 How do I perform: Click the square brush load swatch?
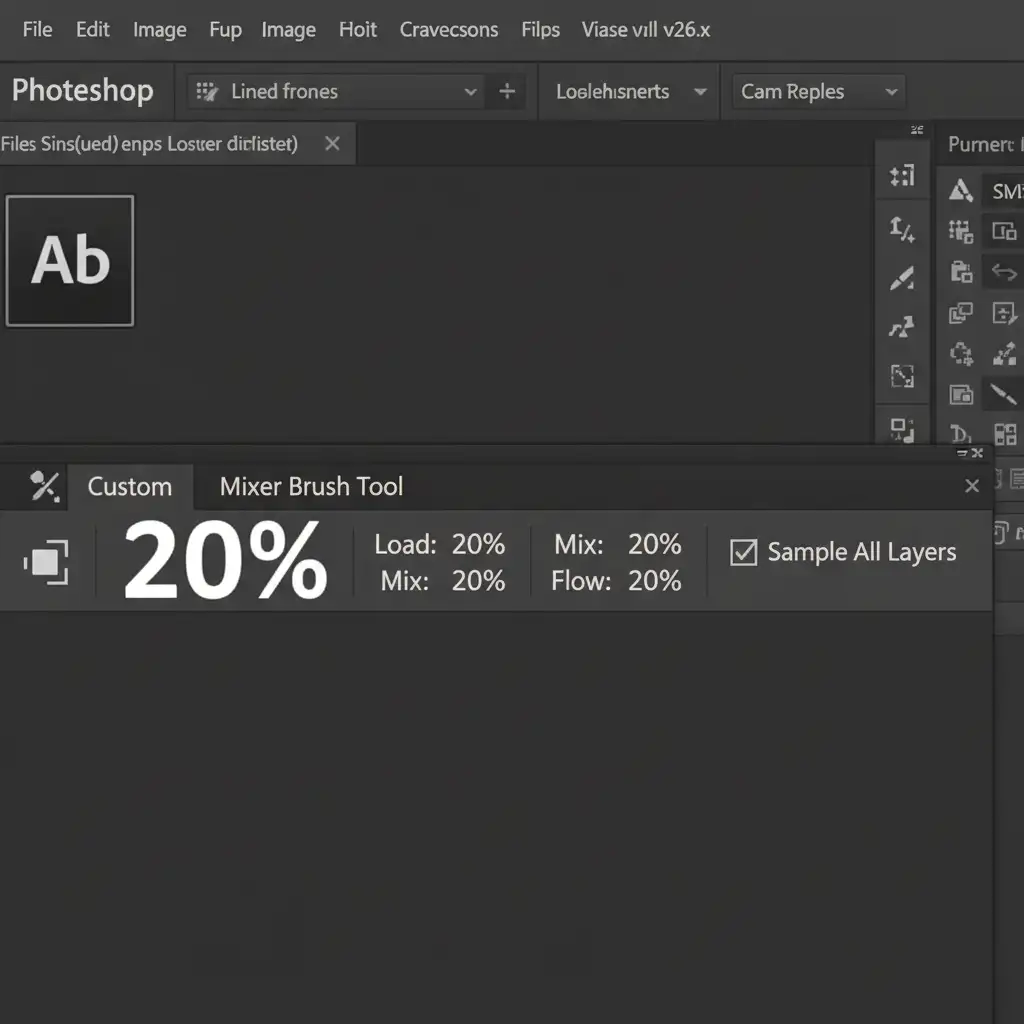click(47, 562)
